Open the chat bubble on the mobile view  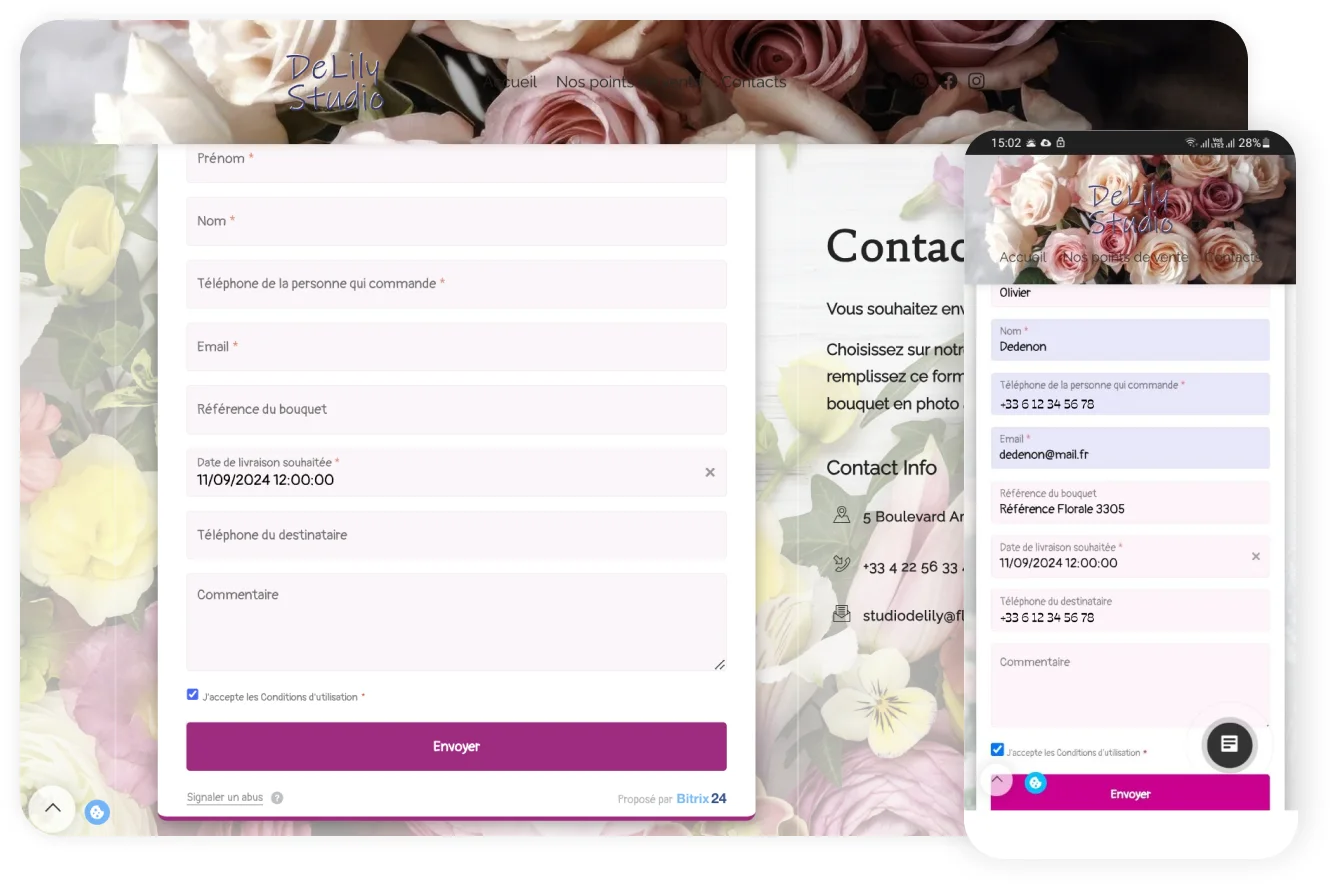click(x=1228, y=745)
